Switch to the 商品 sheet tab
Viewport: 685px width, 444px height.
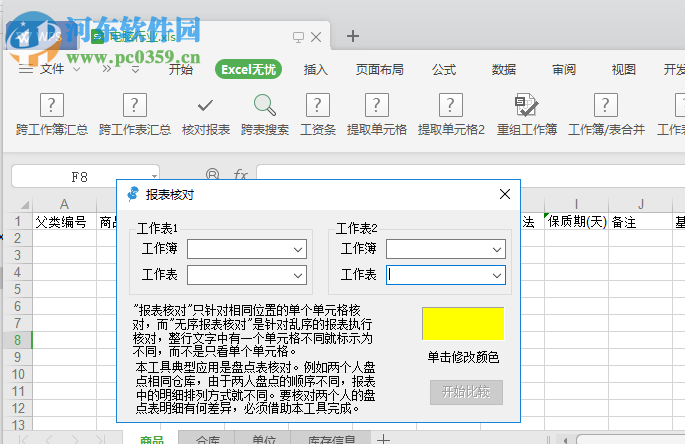(x=152, y=439)
